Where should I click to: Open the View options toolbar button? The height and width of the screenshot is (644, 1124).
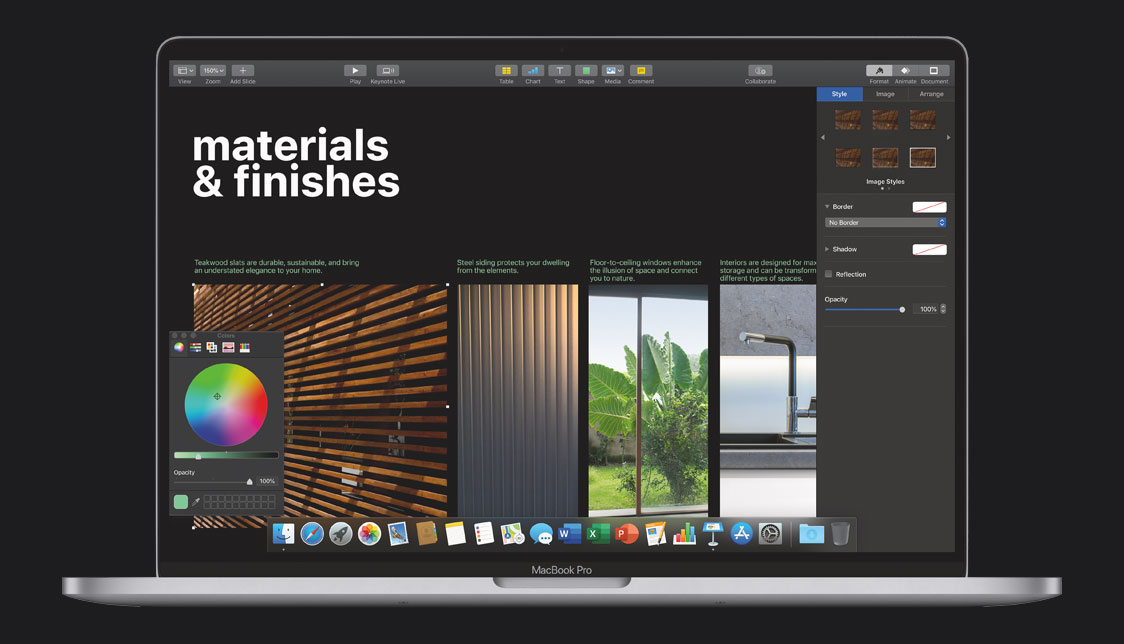tap(184, 70)
